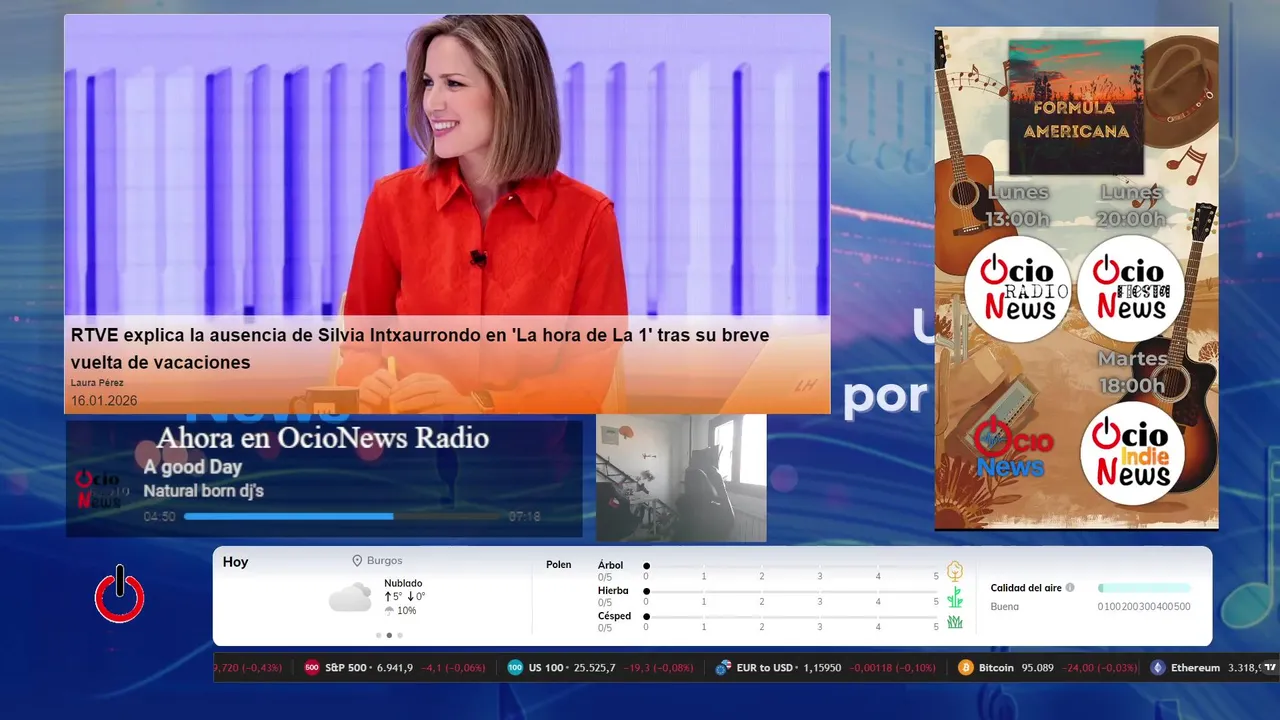Click the elapsed time 04:50
1280x720 pixels.
pos(159,517)
